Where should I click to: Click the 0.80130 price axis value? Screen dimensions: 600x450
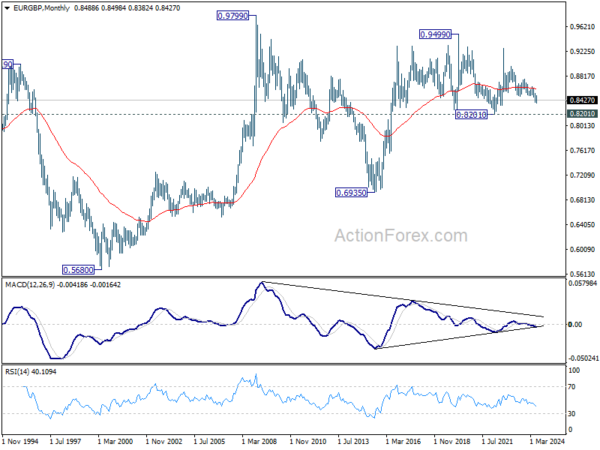coord(582,126)
